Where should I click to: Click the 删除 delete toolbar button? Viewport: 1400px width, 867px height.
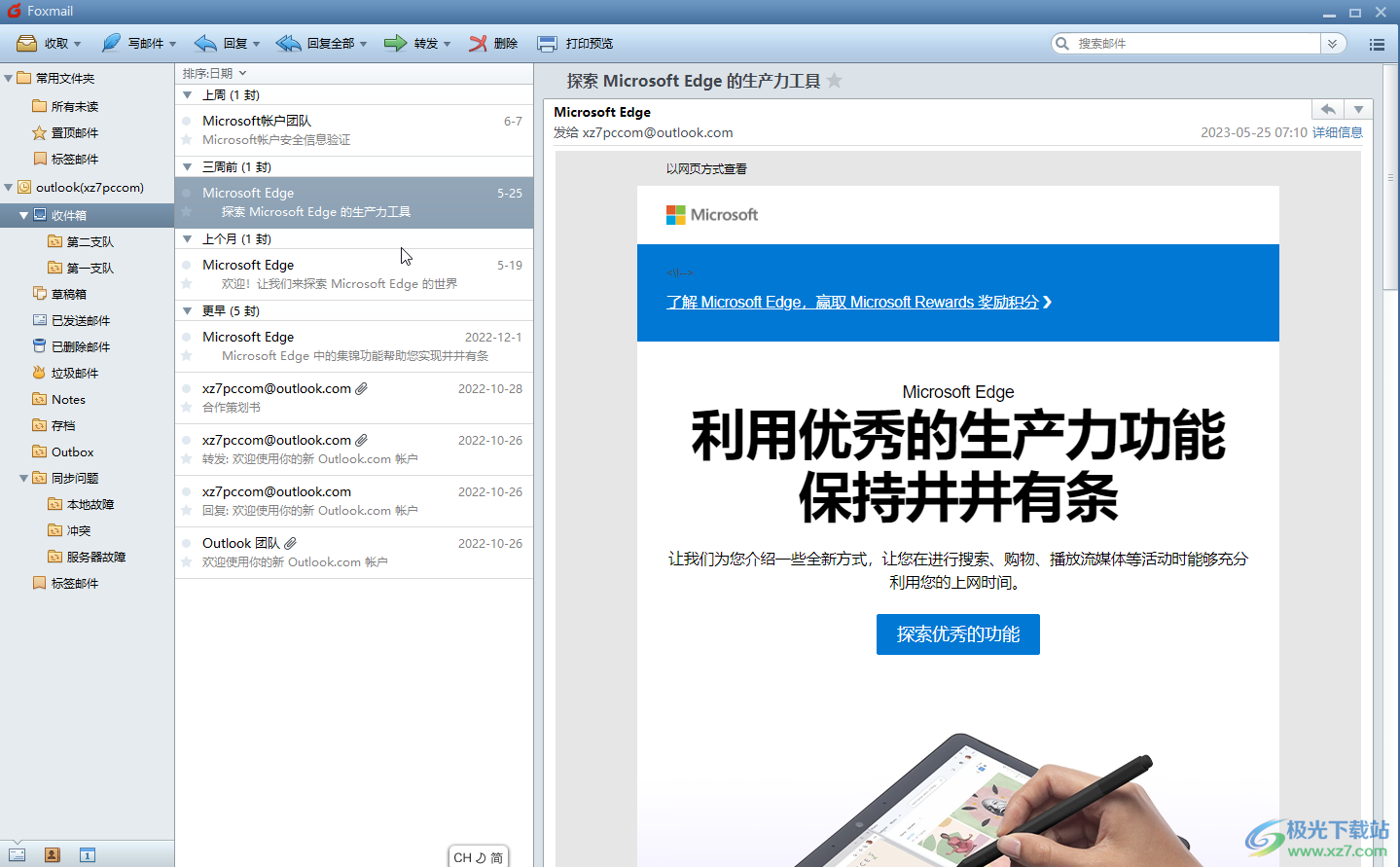(x=493, y=44)
